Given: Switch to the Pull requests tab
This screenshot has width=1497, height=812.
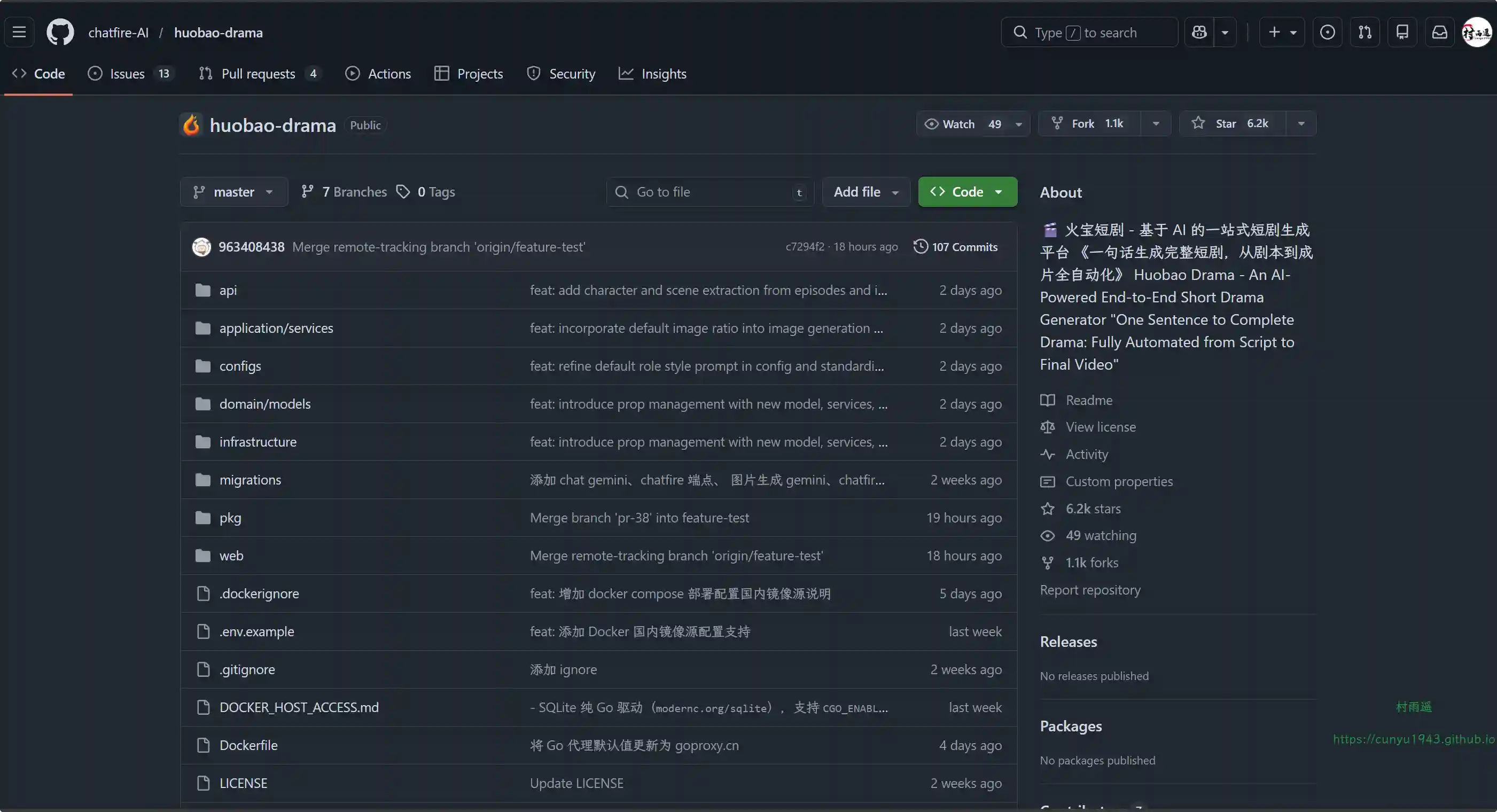Looking at the screenshot, I should pos(258,74).
